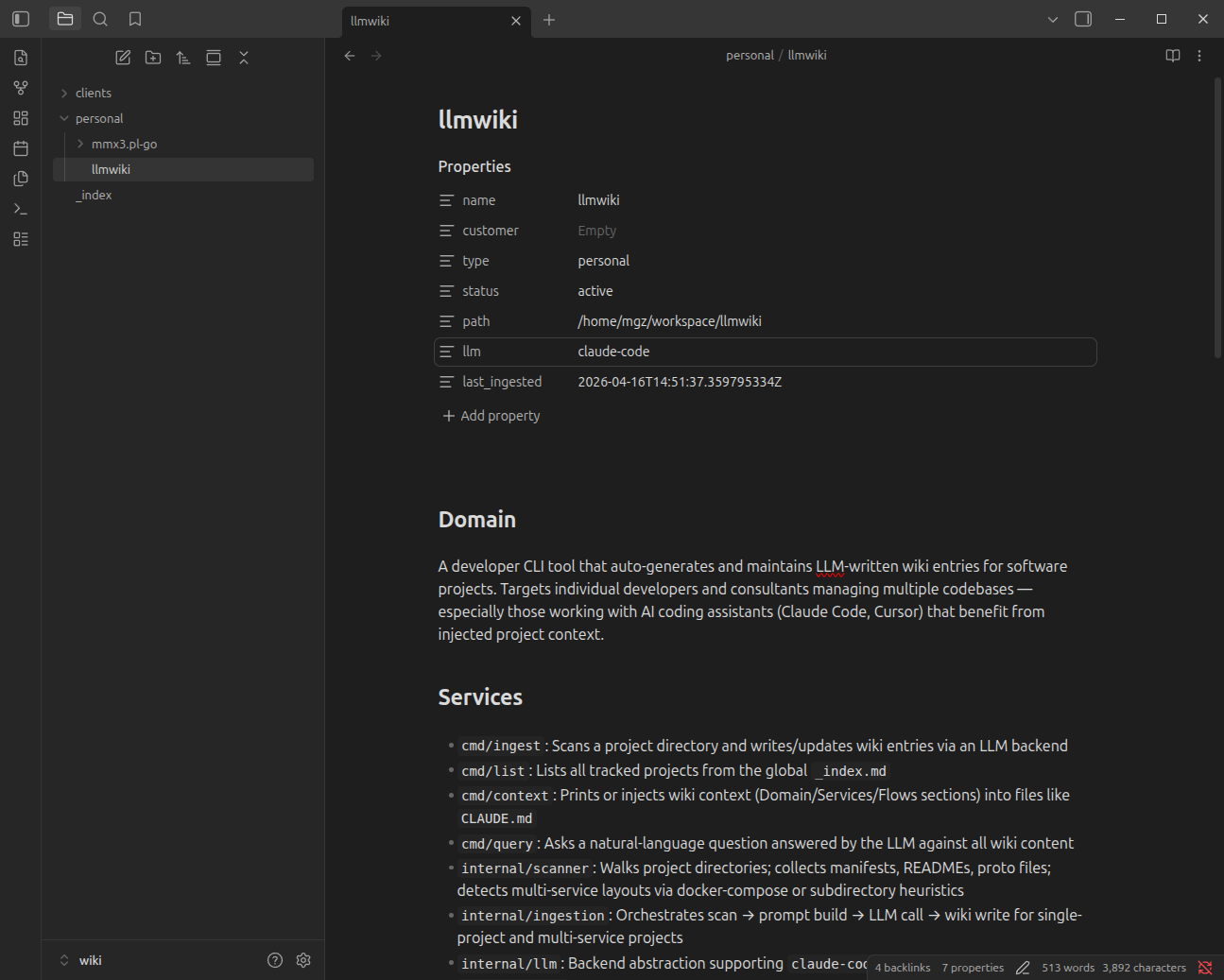Create a new note icon
Viewport: 1224px width, 980px height.
(x=123, y=58)
